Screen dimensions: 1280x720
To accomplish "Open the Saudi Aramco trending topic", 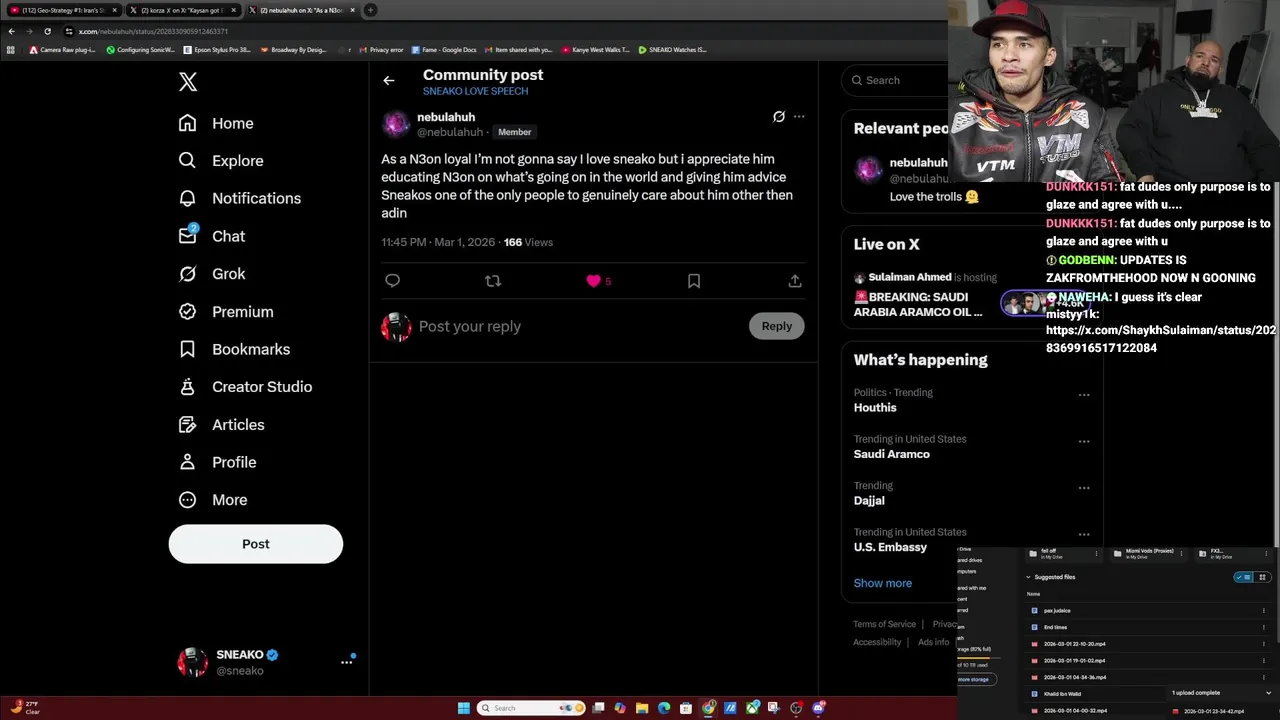I will pyautogui.click(x=892, y=454).
